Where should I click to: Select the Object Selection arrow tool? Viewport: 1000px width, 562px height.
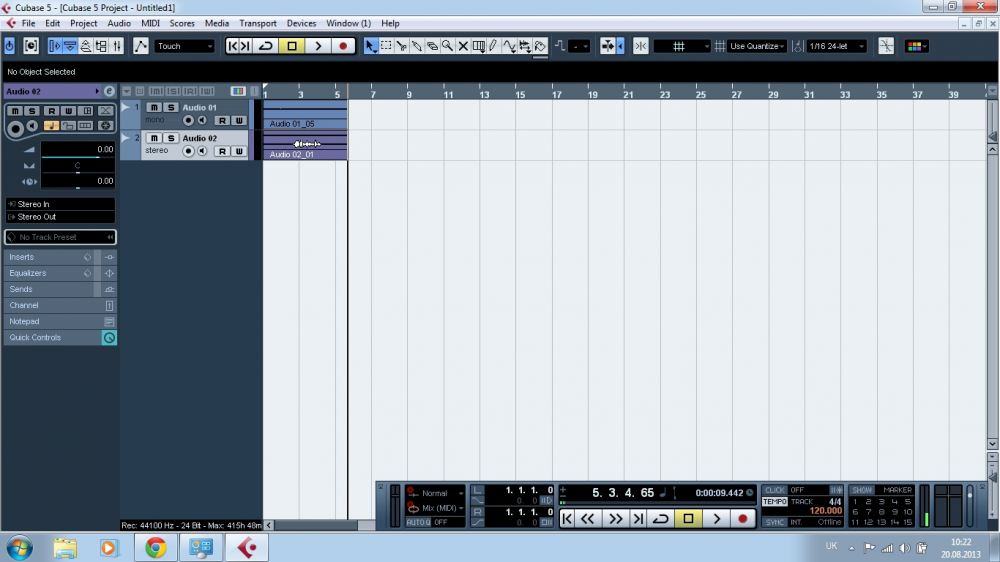coord(371,46)
